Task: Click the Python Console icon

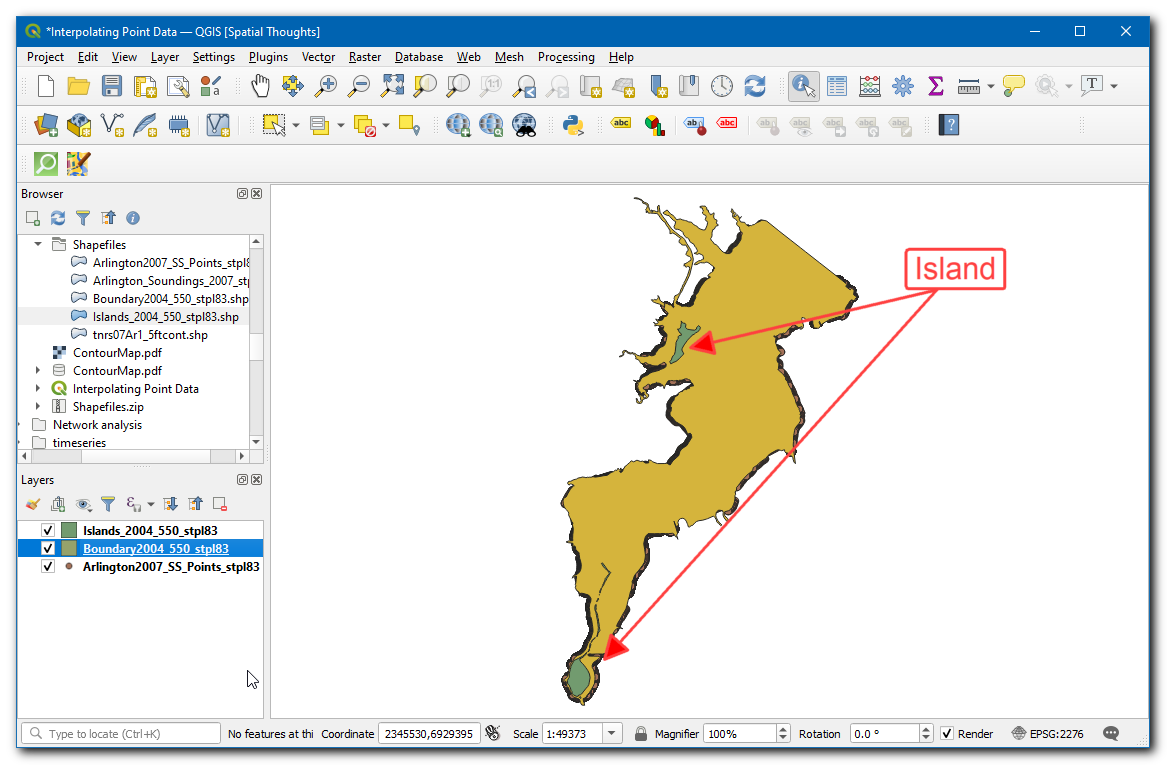Action: (573, 125)
